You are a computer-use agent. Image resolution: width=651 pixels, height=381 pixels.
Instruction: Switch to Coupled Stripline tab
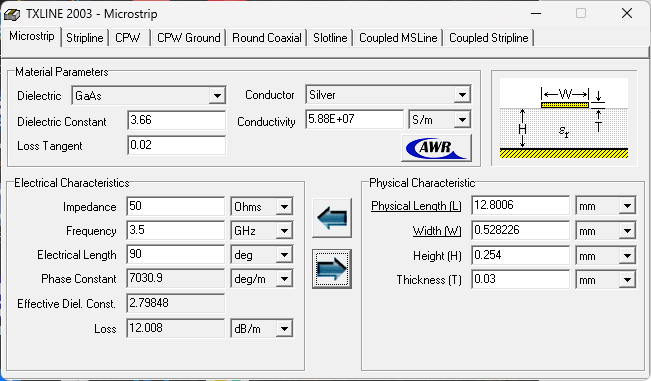[489, 38]
